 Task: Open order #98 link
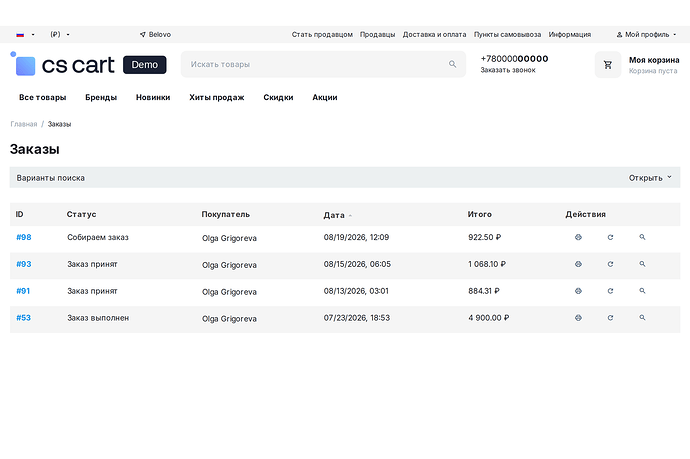point(24,237)
